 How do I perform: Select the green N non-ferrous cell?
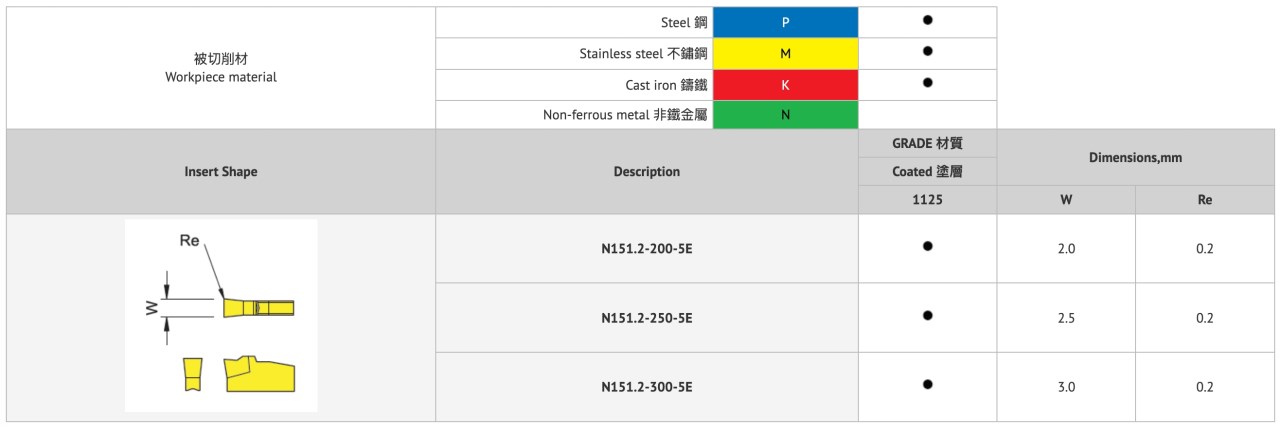[x=785, y=115]
